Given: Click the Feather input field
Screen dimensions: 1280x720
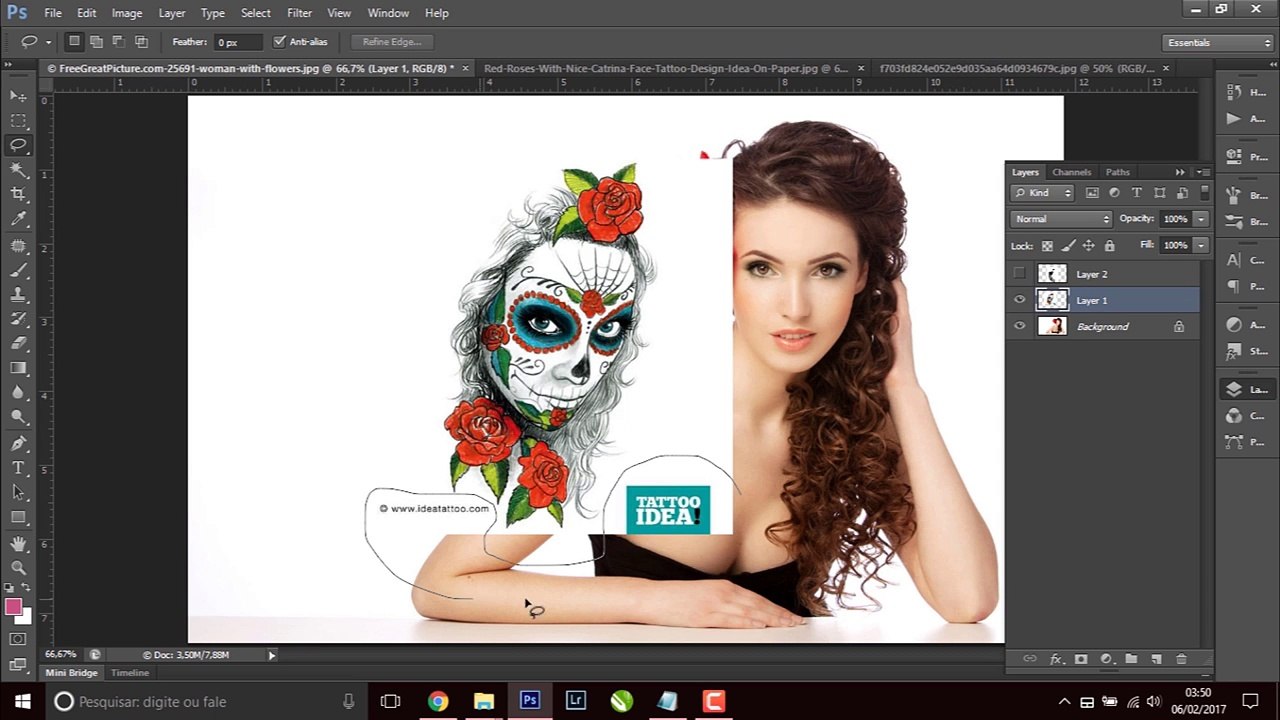Looking at the screenshot, I should click(x=238, y=42).
